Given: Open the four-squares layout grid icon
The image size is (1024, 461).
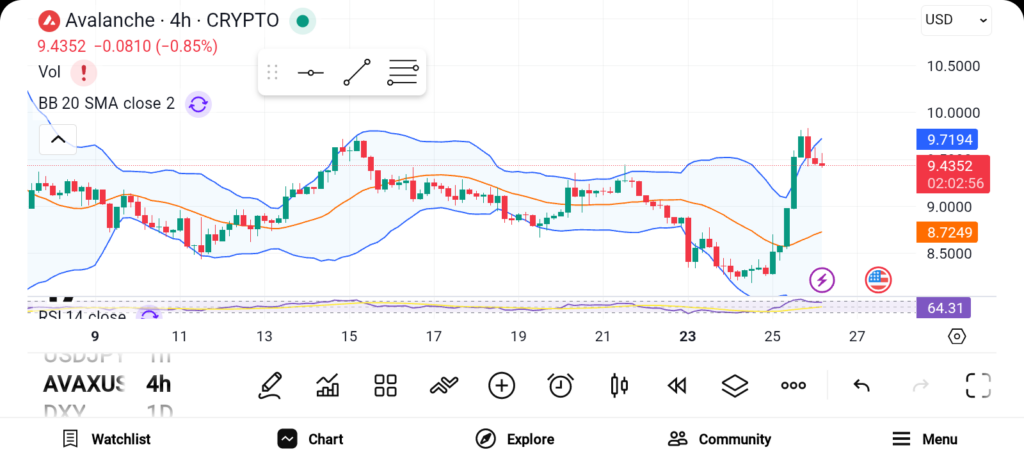Looking at the screenshot, I should point(385,385).
